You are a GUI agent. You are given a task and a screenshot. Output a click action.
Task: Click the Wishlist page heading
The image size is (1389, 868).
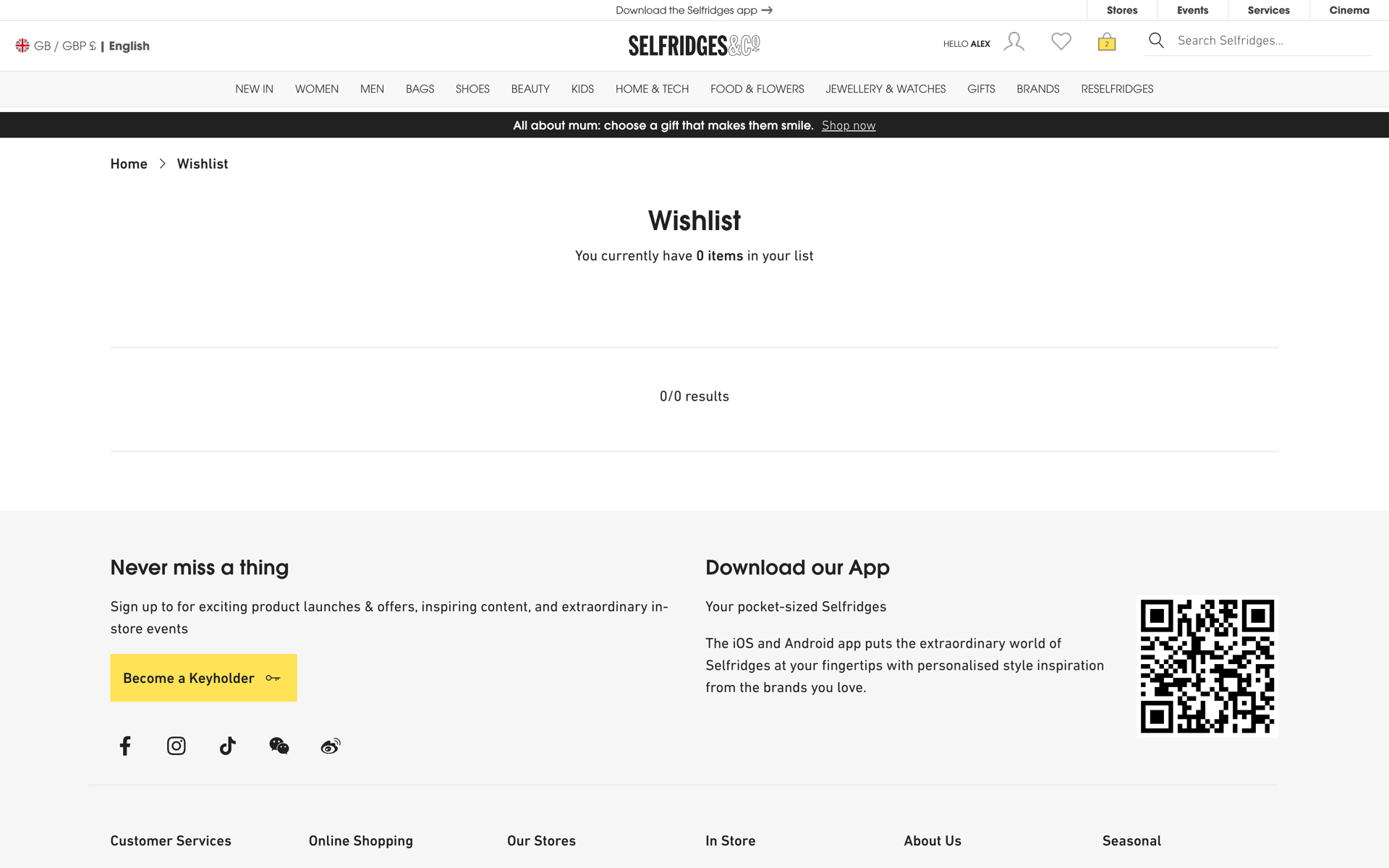tap(694, 220)
